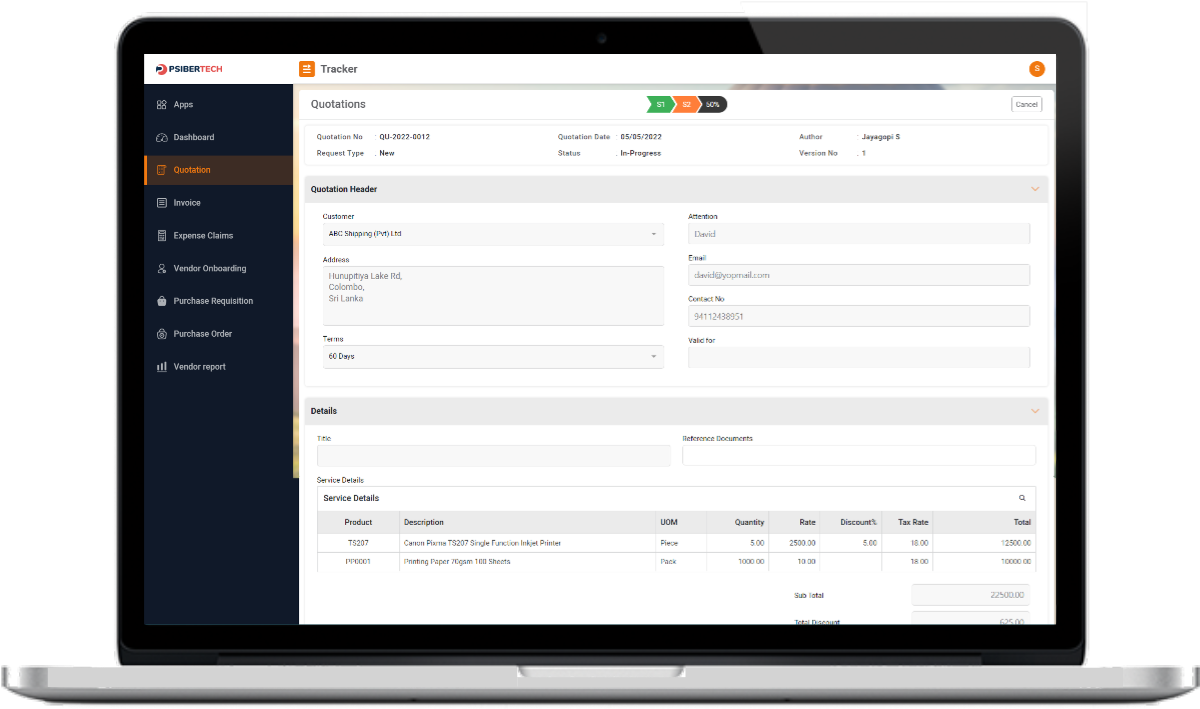
Task: Search within Service Details table
Action: tap(1022, 498)
